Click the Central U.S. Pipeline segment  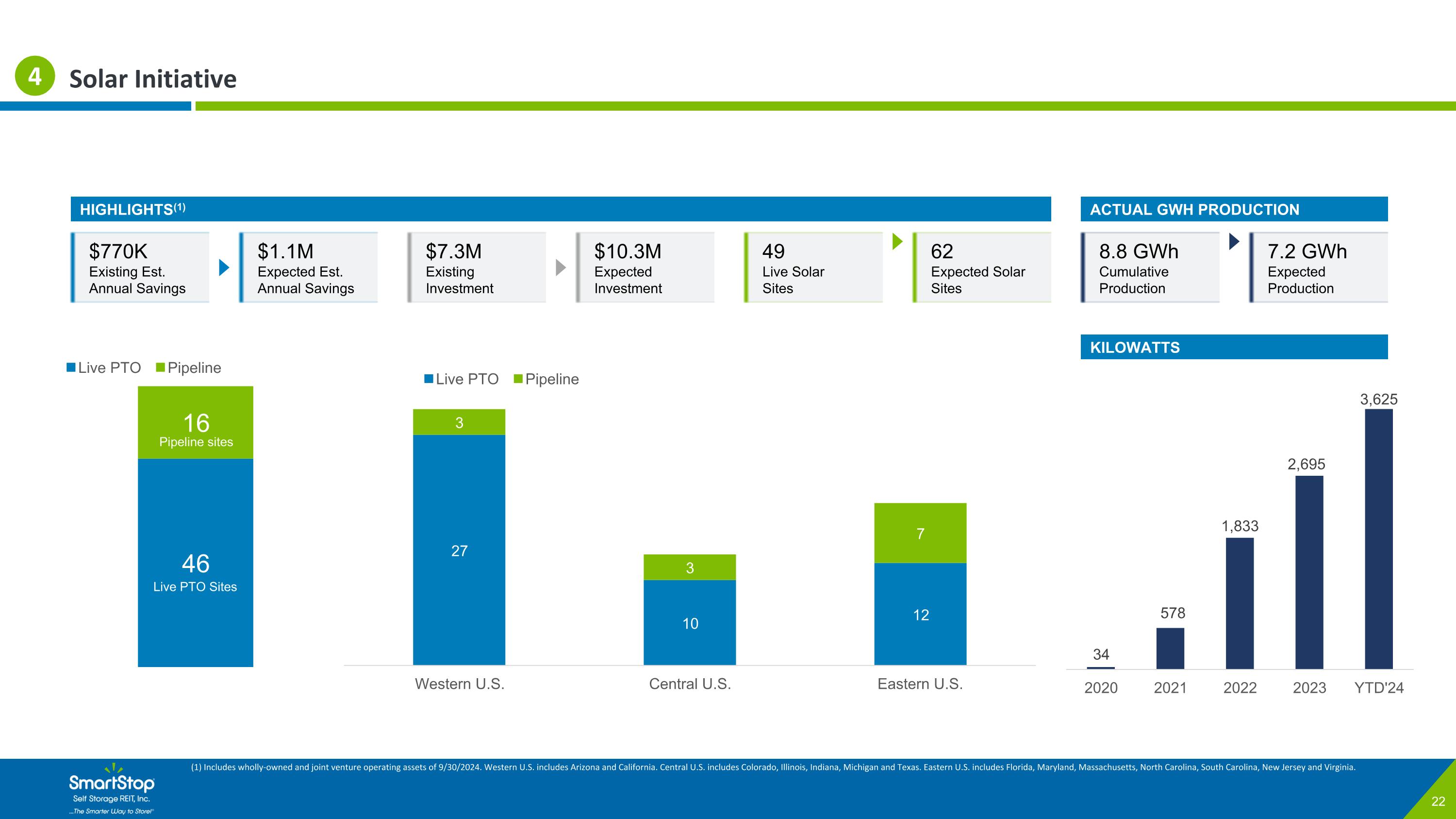(690, 568)
